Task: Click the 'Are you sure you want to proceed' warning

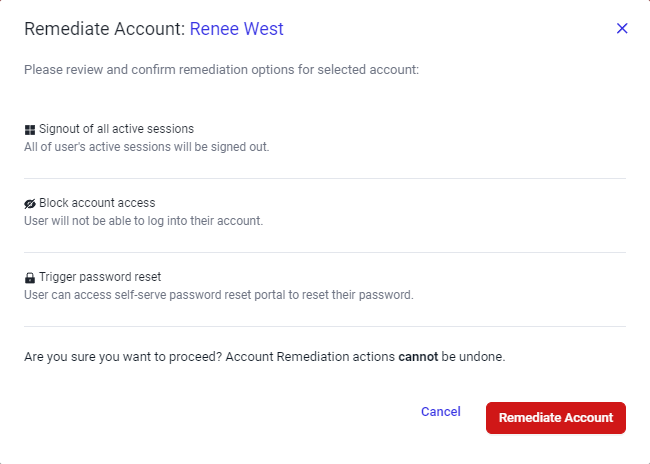Action: coord(264,357)
